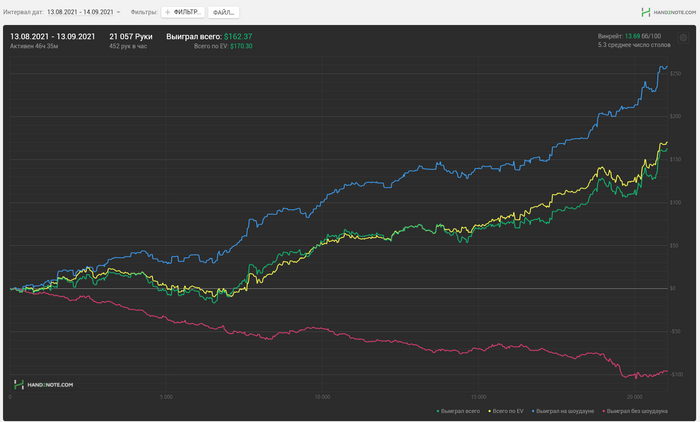Image resolution: width=700 pixels, height=422 pixels.
Task: Click the plus icon on the ФИЛЬТР button
Action: point(168,12)
